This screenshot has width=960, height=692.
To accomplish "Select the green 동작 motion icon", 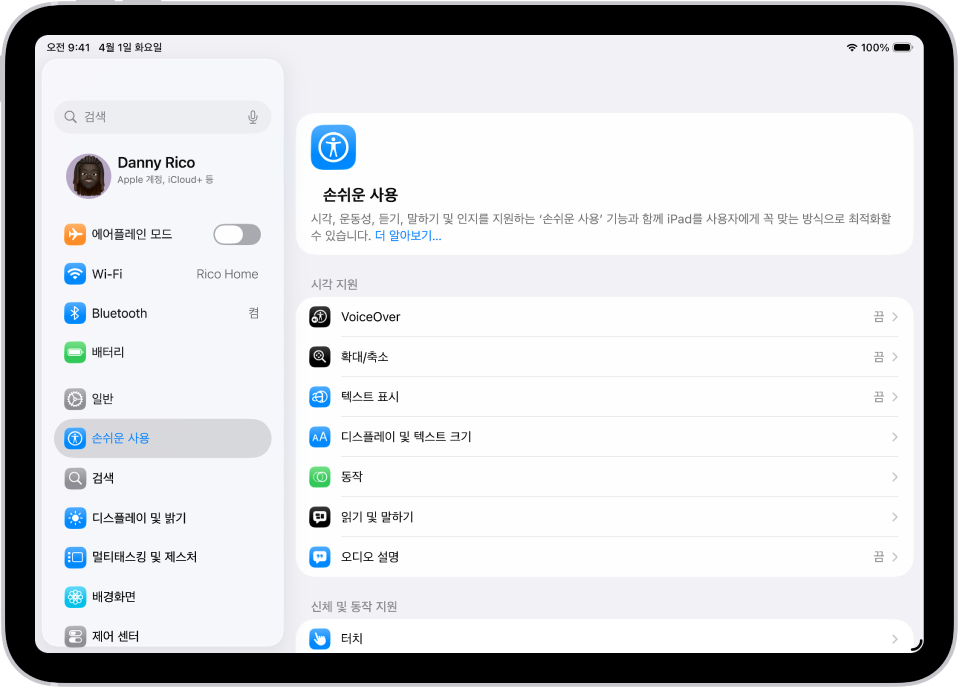I will coord(320,477).
